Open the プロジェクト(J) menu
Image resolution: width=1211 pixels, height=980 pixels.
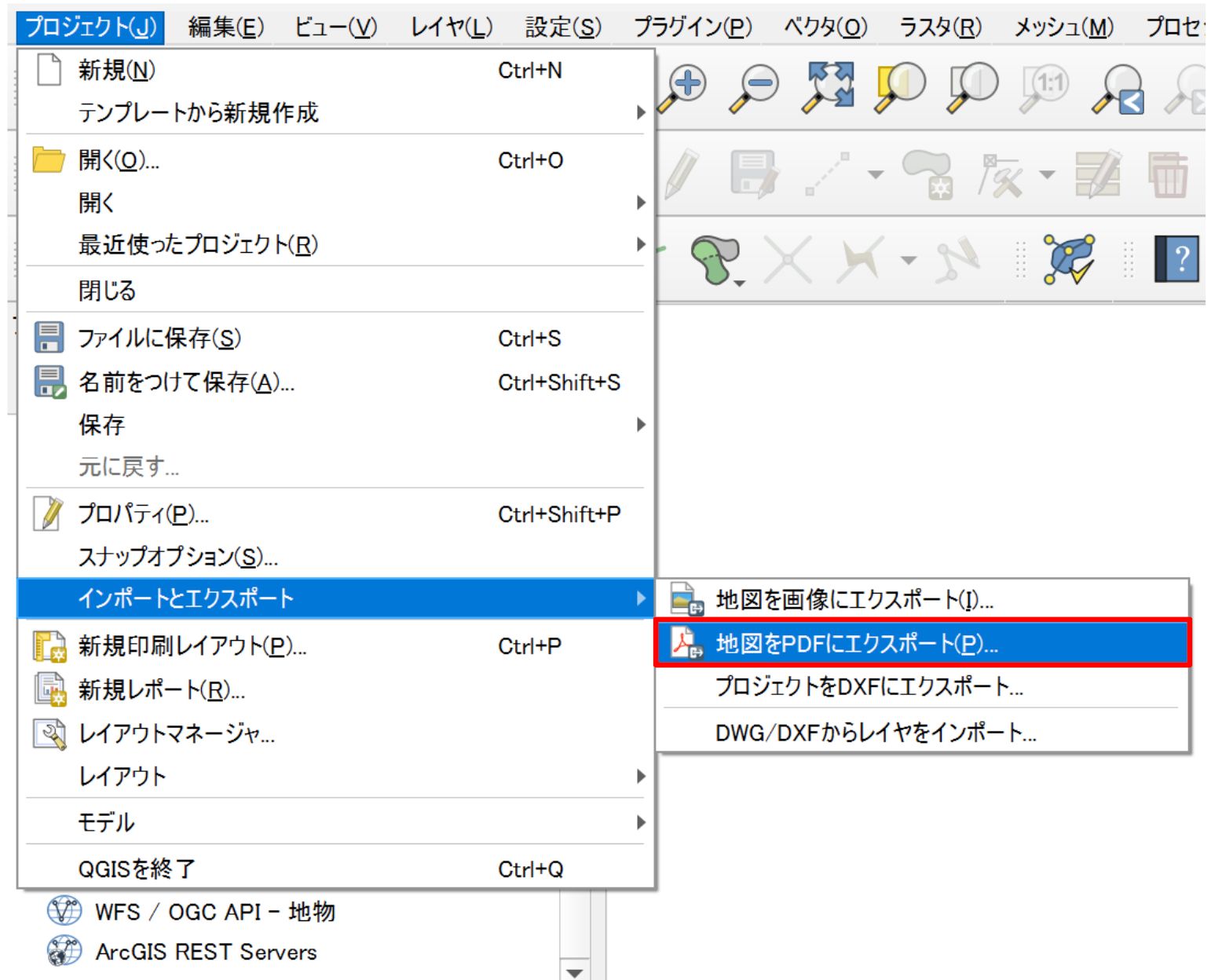pos(90,27)
